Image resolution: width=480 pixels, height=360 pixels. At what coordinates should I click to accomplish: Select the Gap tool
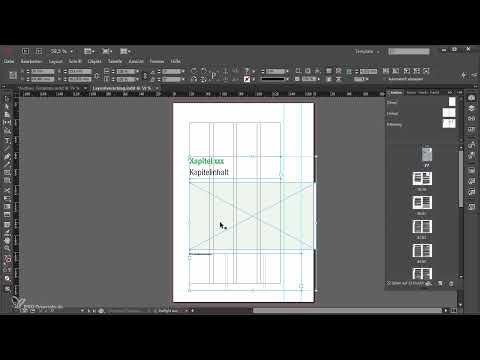click(7, 123)
